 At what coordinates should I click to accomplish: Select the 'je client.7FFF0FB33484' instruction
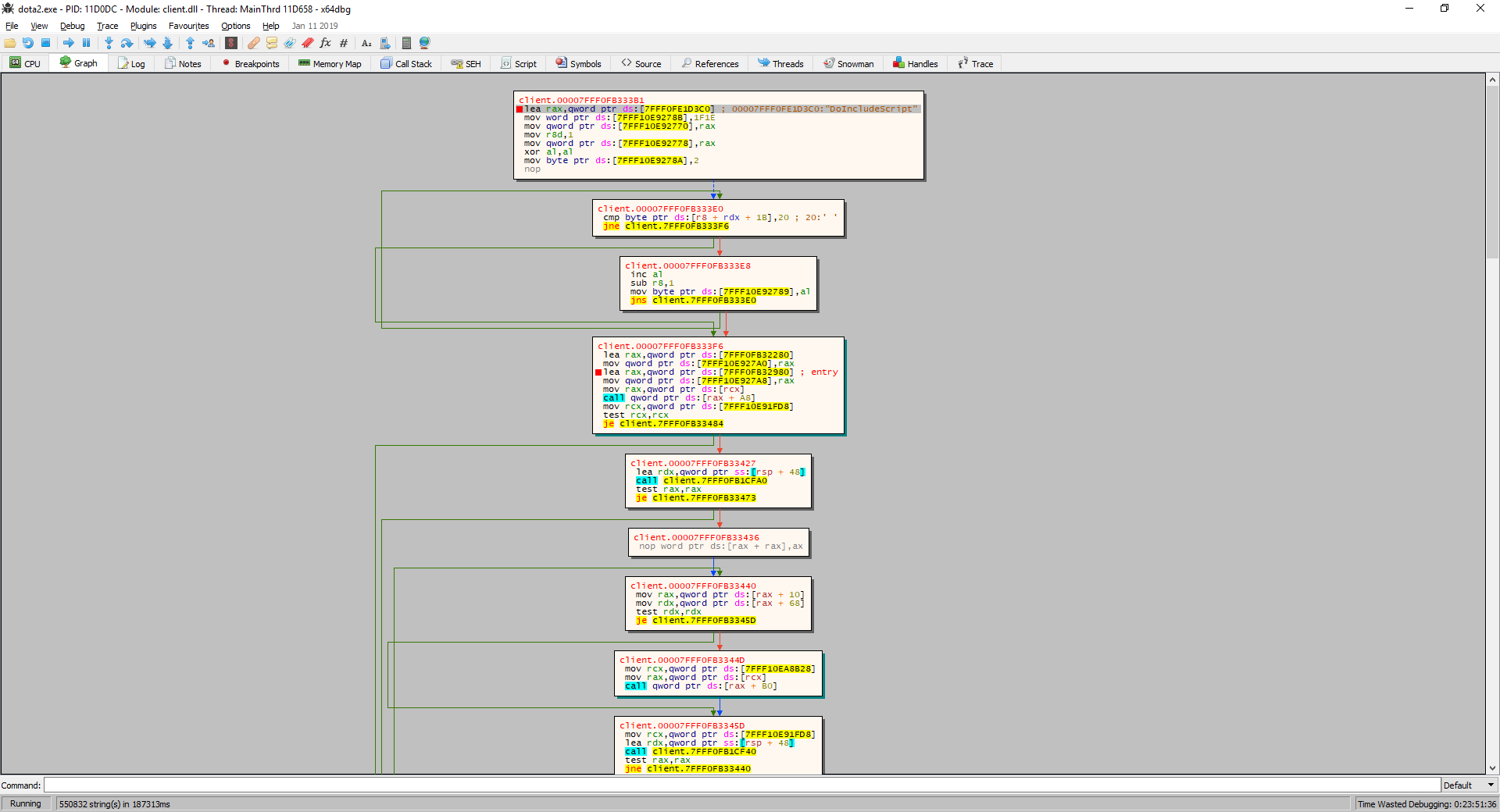click(x=663, y=424)
